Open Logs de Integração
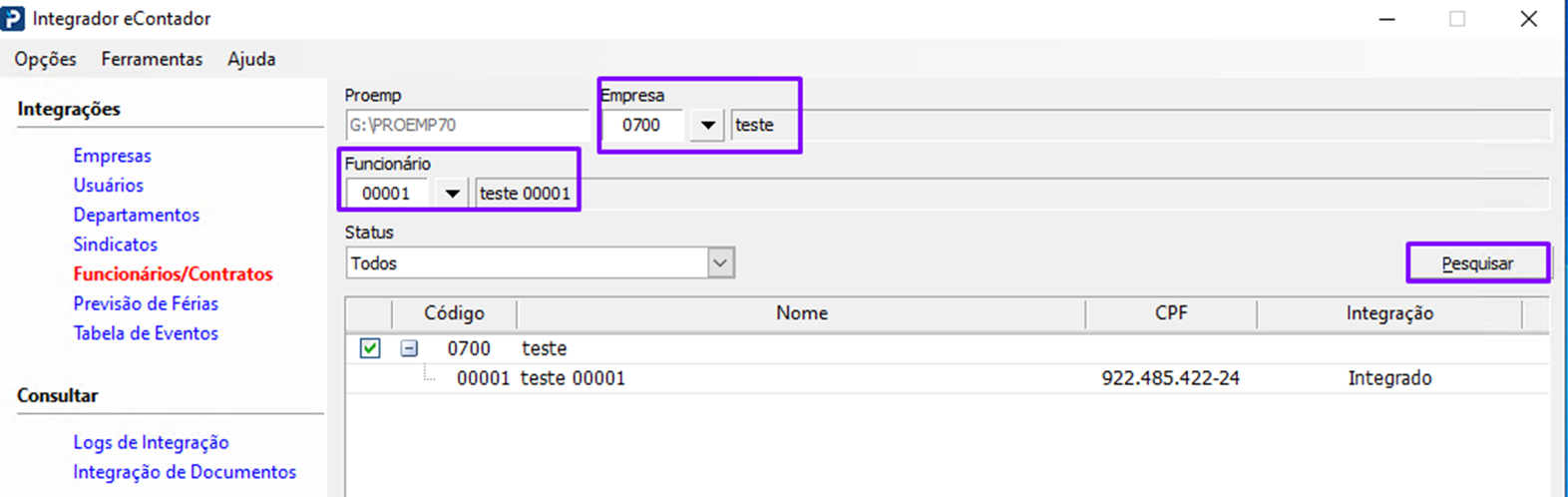The width and height of the screenshot is (1568, 497). pyautogui.click(x=151, y=442)
